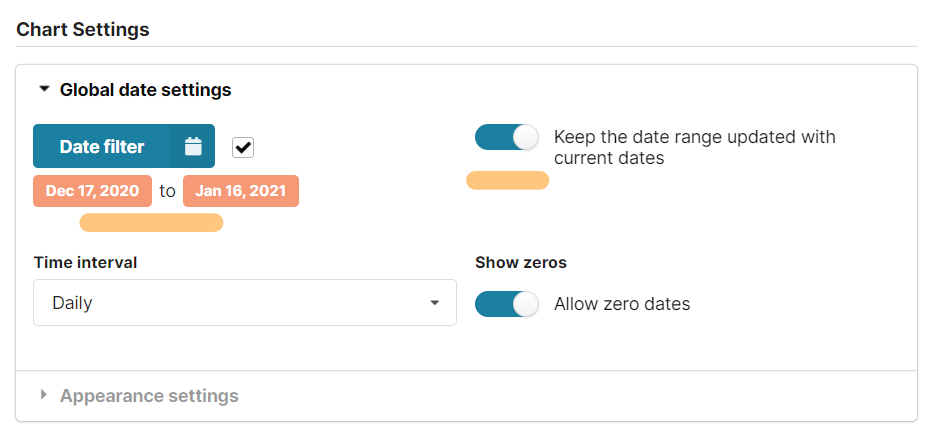Click the orange bar under the date range
926x426 pixels.
pyautogui.click(x=151, y=222)
